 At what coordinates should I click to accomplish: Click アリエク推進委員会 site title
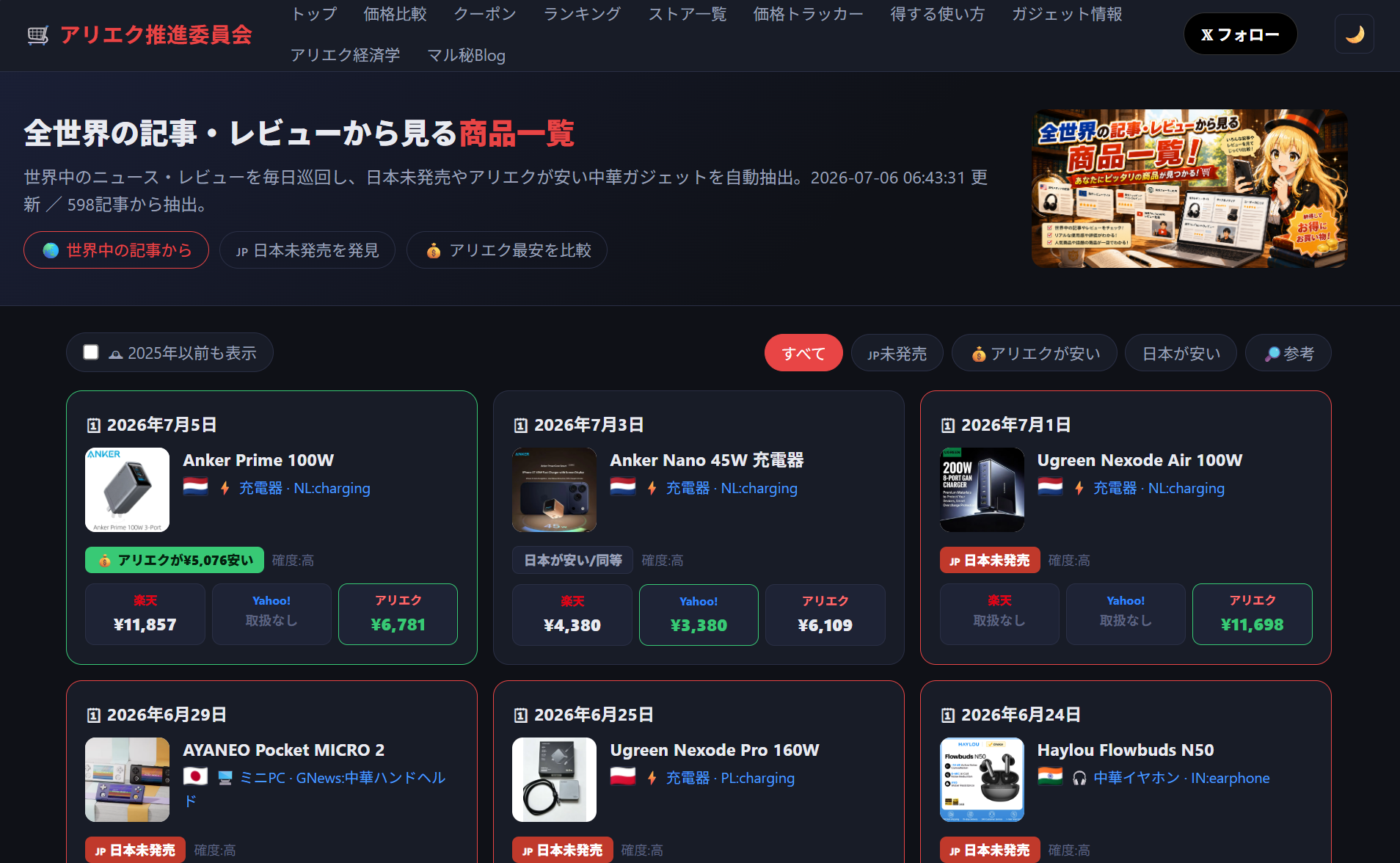tap(156, 34)
